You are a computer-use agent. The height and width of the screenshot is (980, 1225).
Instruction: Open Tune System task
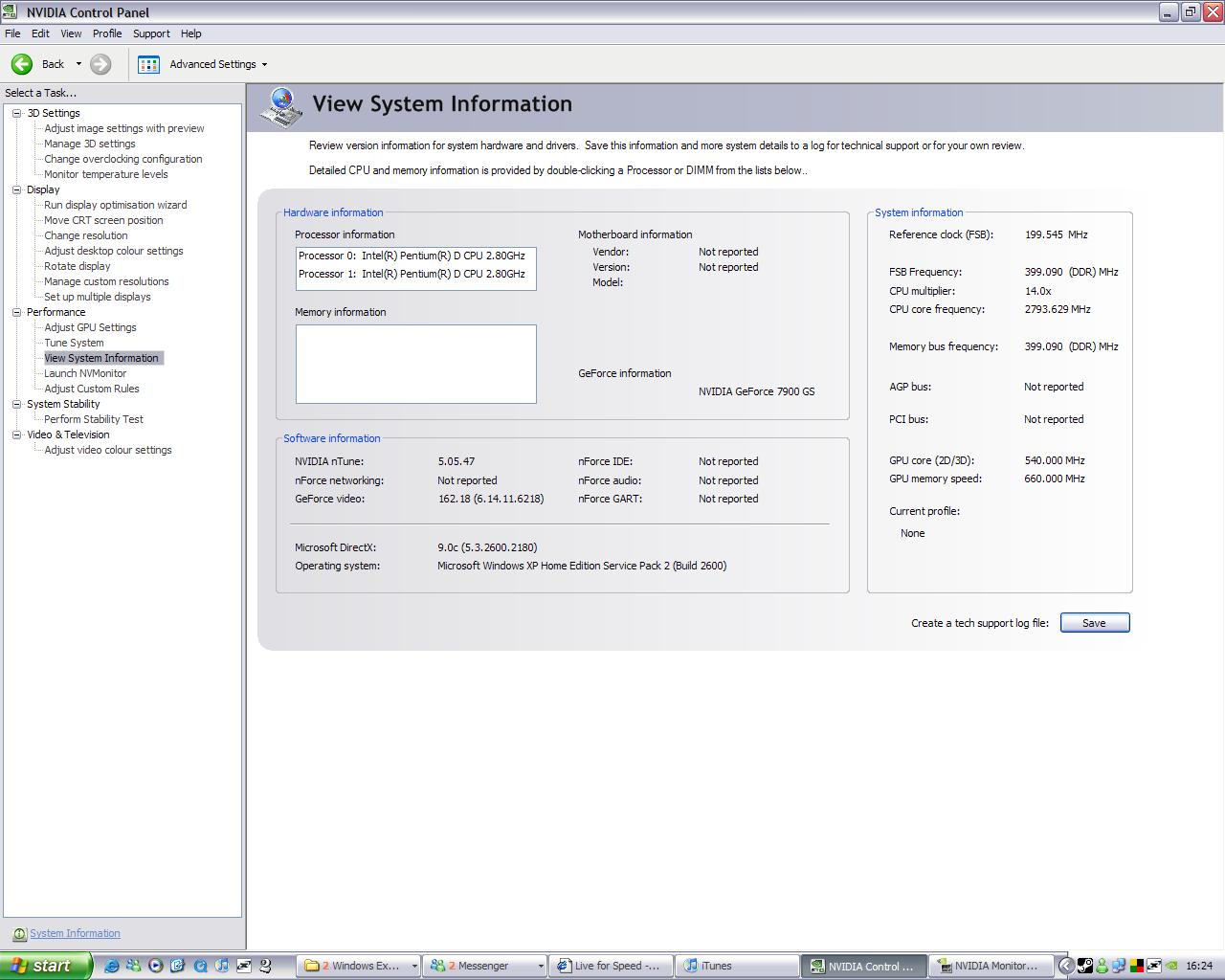(x=74, y=343)
